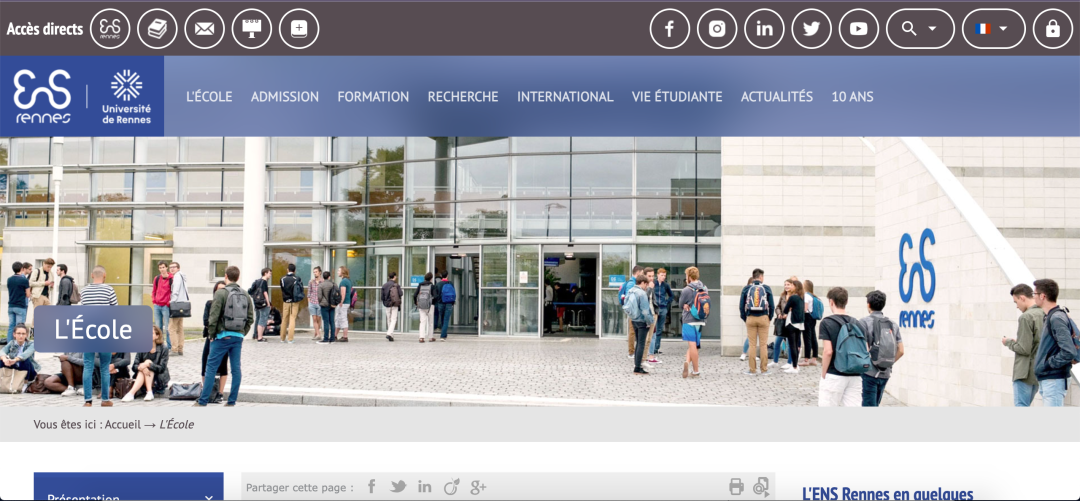The image size is (1080, 501).
Task: Share page on Twitter in share bar
Action: tap(398, 487)
